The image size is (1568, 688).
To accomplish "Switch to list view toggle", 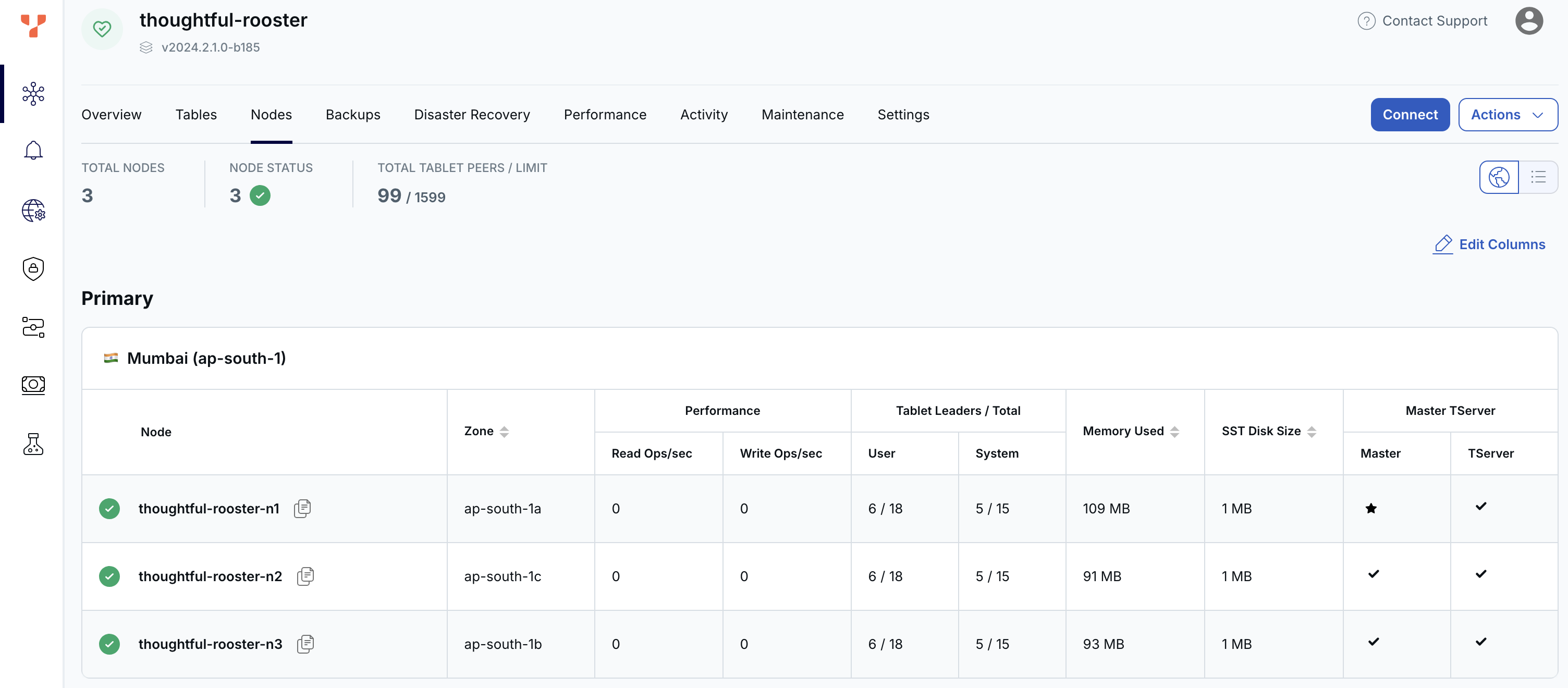I will coord(1538,177).
